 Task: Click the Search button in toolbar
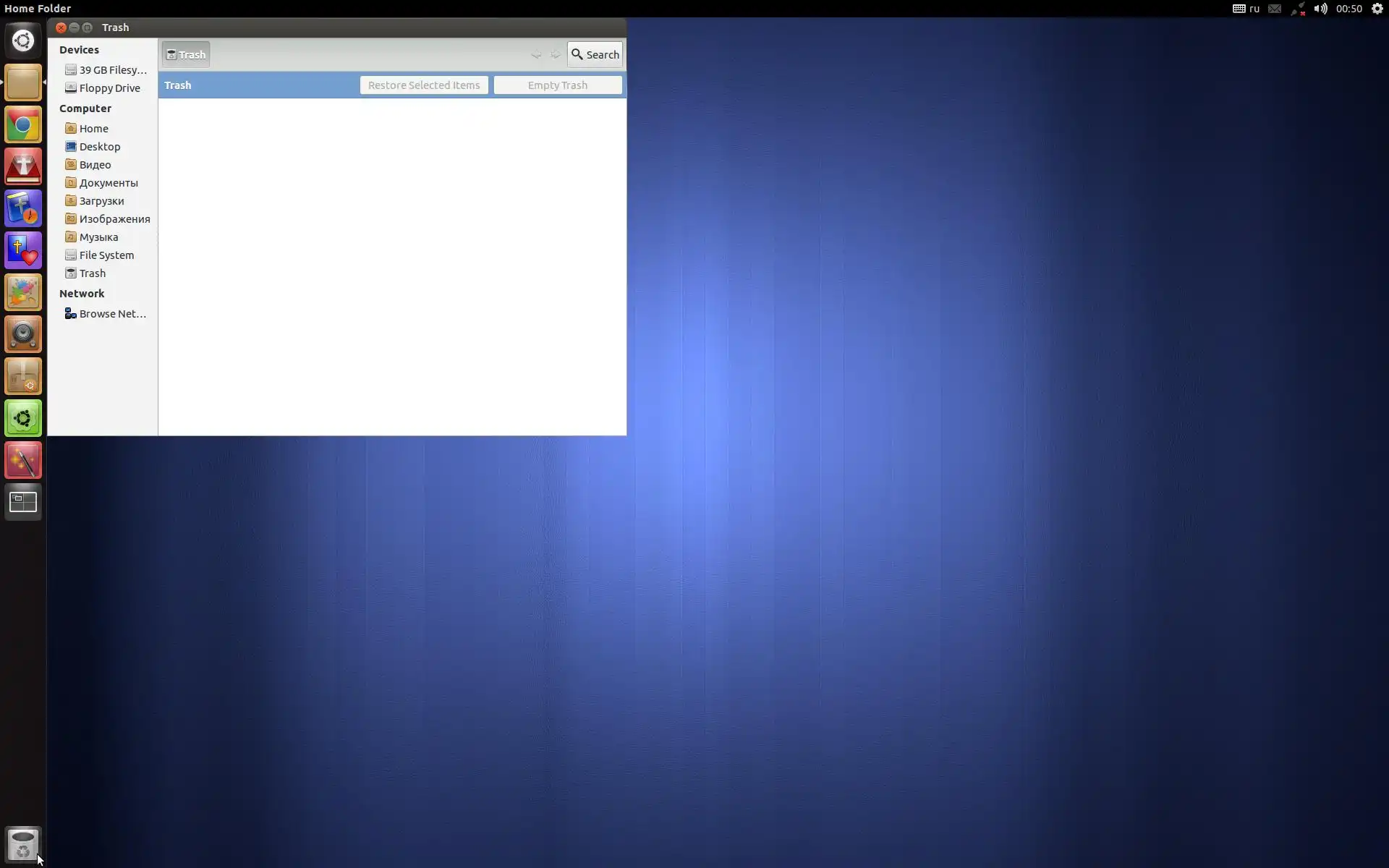595,54
